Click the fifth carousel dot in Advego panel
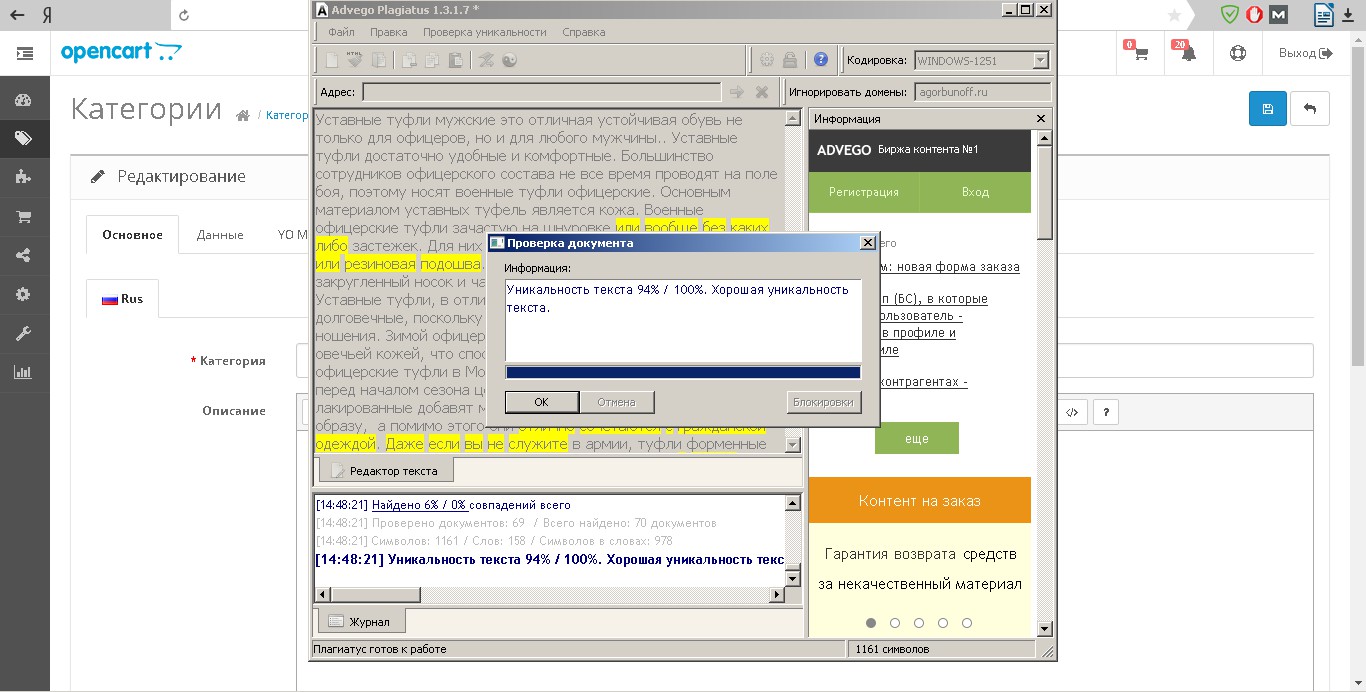 pyautogui.click(x=967, y=623)
